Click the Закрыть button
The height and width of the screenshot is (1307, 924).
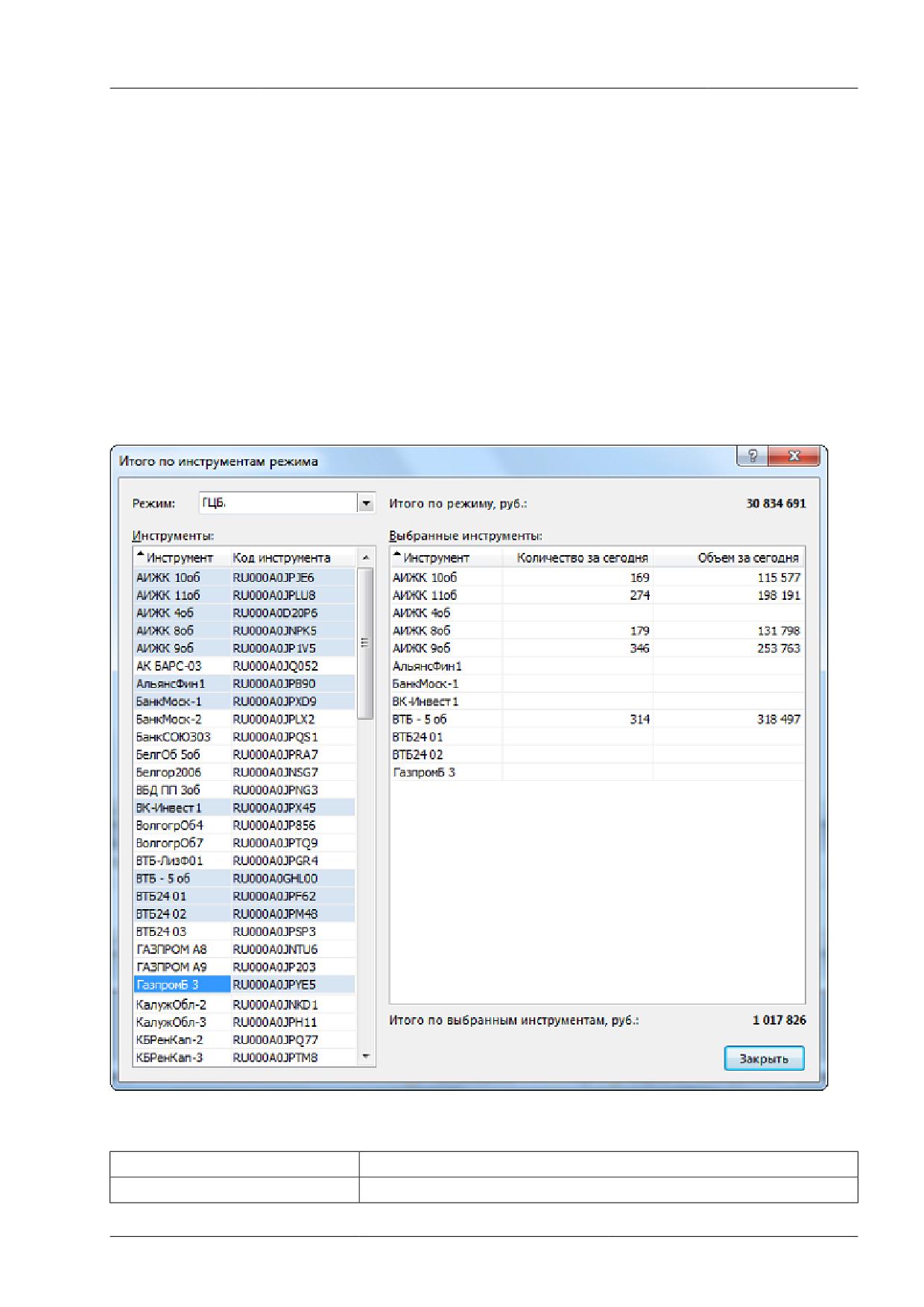point(764,1058)
